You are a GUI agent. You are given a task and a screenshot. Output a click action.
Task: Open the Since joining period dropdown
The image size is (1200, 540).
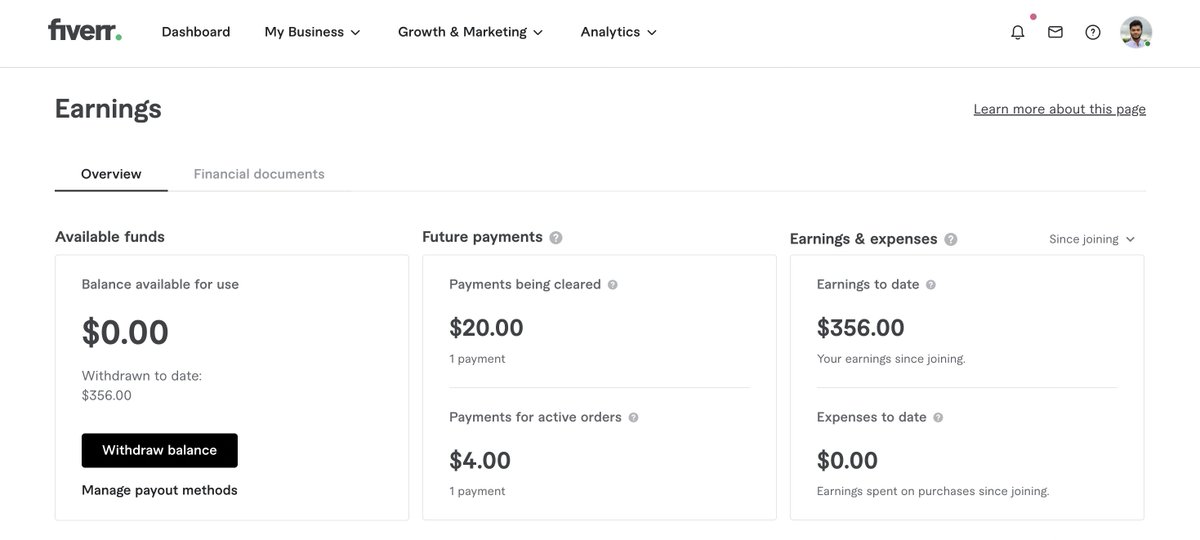click(1092, 239)
